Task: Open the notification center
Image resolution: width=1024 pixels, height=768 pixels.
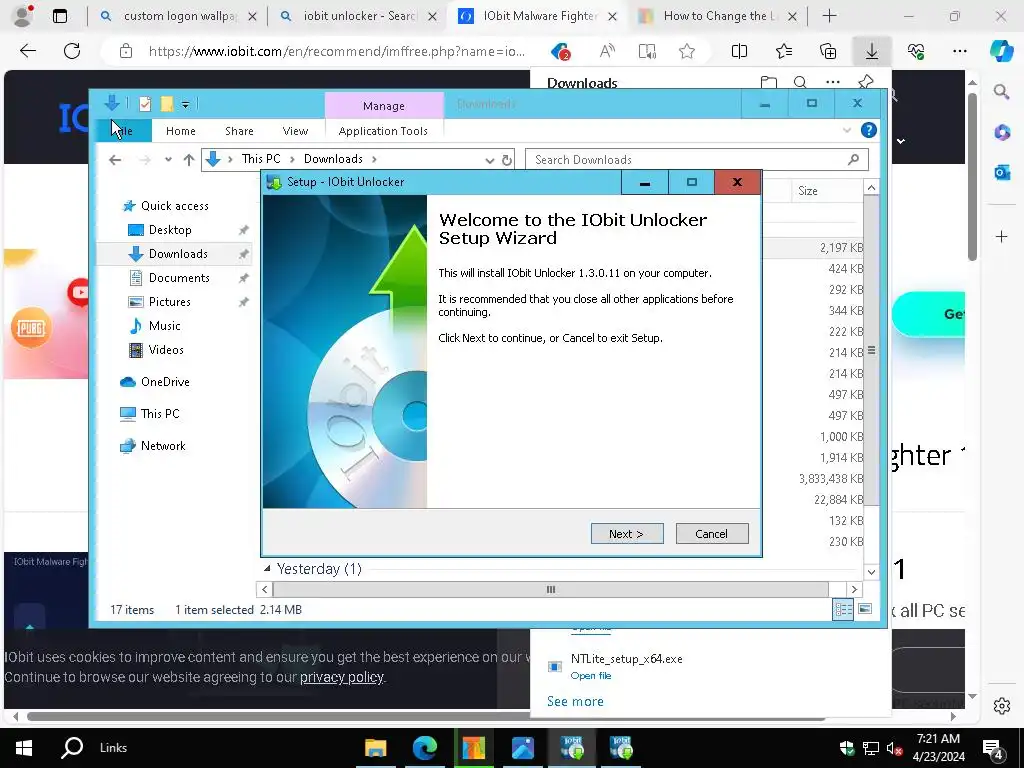Action: 993,748
